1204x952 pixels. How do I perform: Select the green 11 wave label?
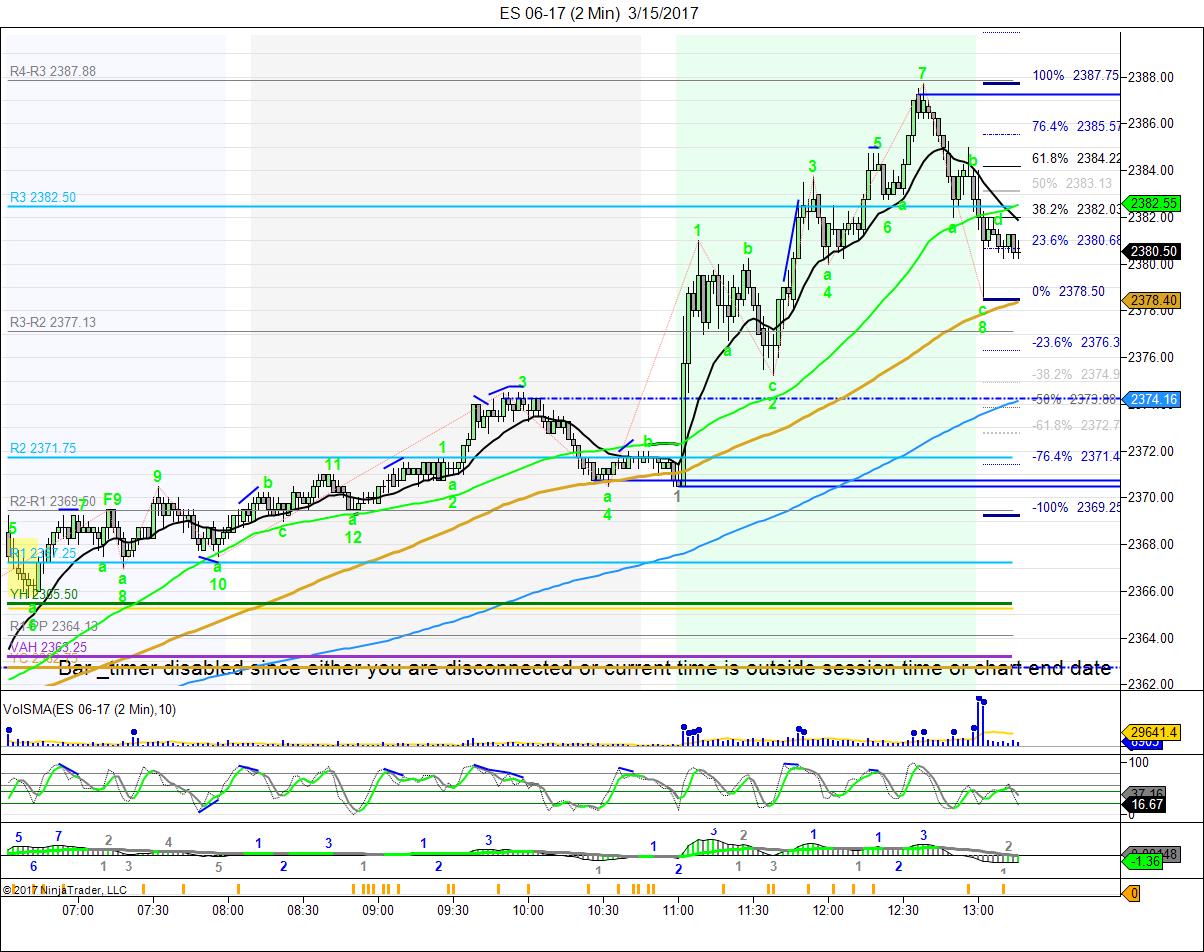point(333,465)
